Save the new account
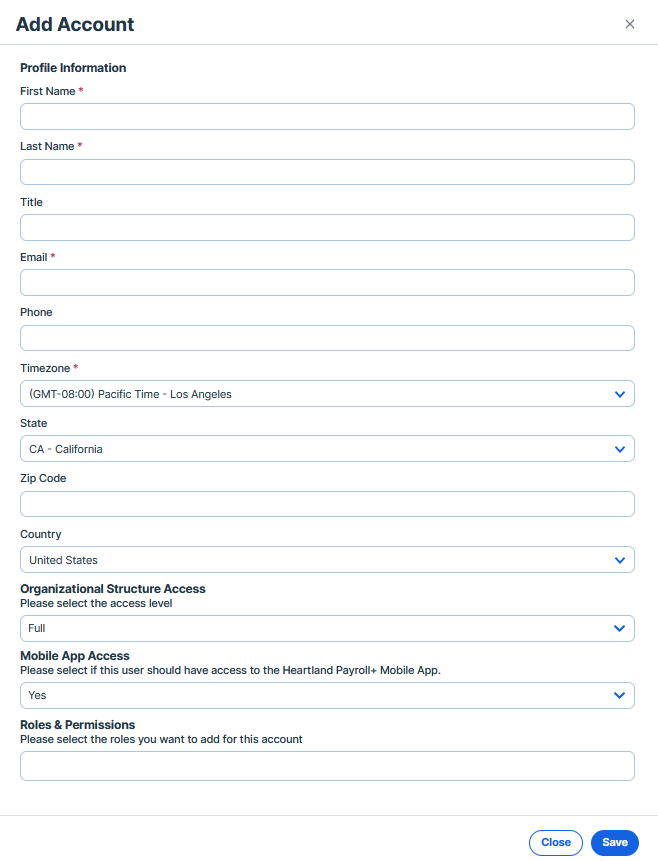The width and height of the screenshot is (658, 861). 615,842
